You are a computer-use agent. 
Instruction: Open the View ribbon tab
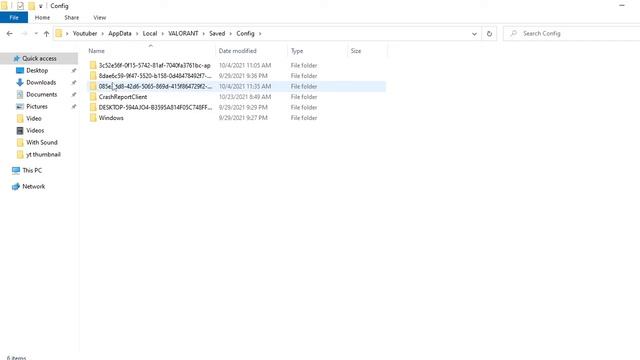coord(100,18)
